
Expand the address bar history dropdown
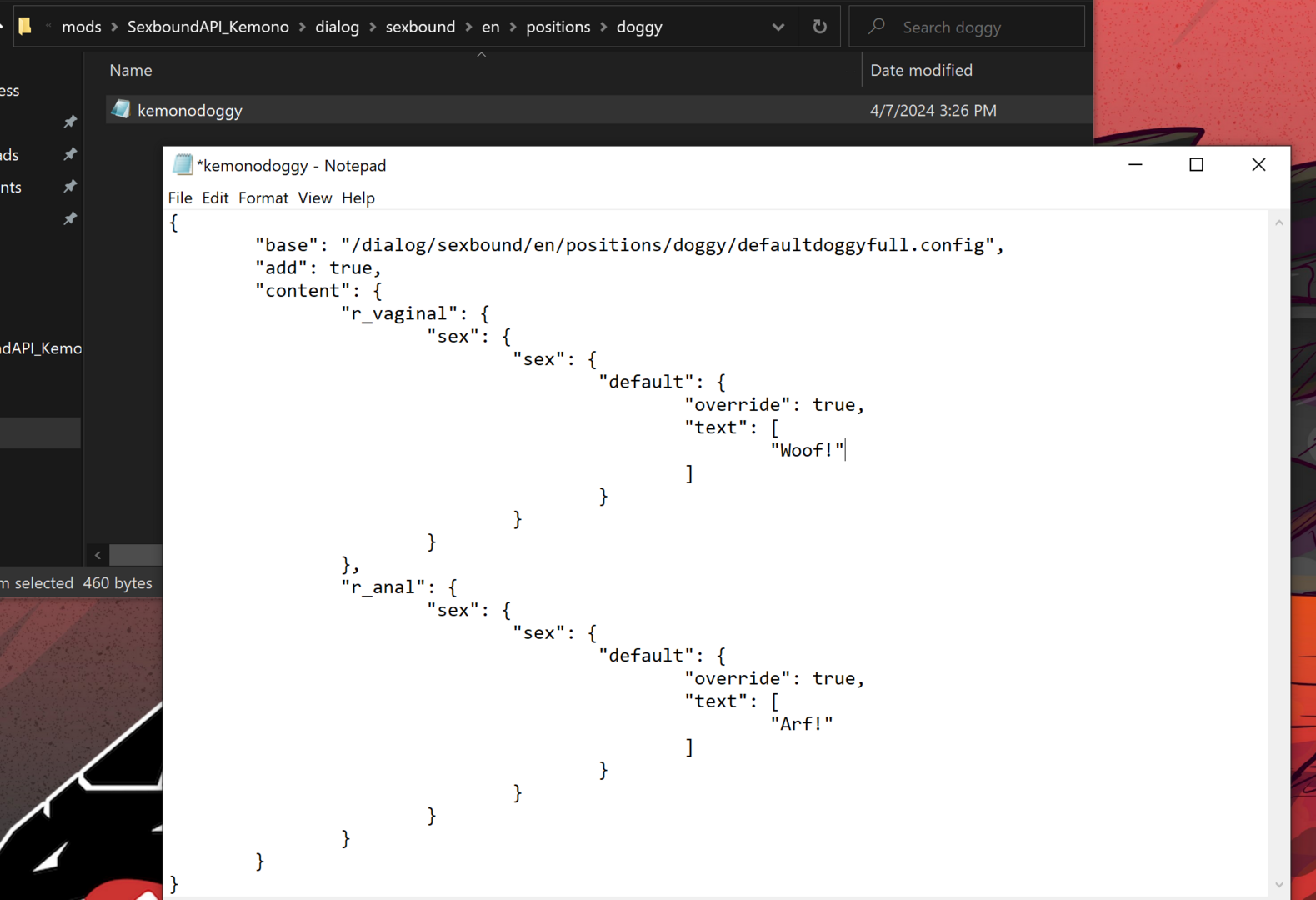point(778,27)
